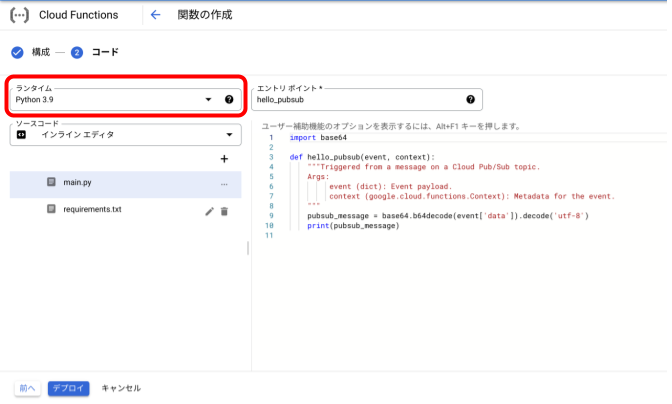Delete requirements.txt with trash icon
The width and height of the screenshot is (672, 404).
pyautogui.click(x=224, y=211)
